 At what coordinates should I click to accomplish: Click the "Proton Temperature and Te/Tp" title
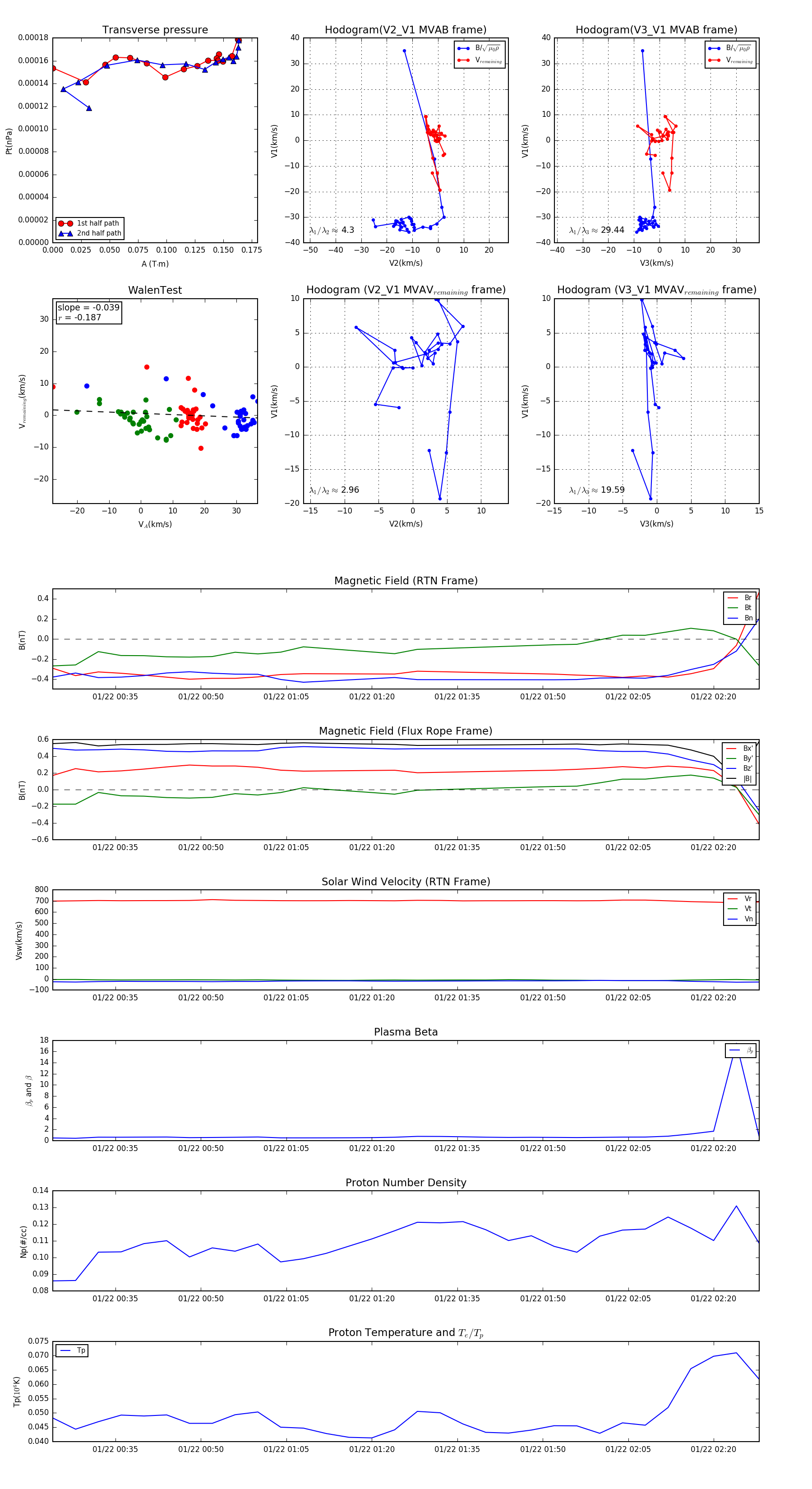click(x=406, y=1332)
